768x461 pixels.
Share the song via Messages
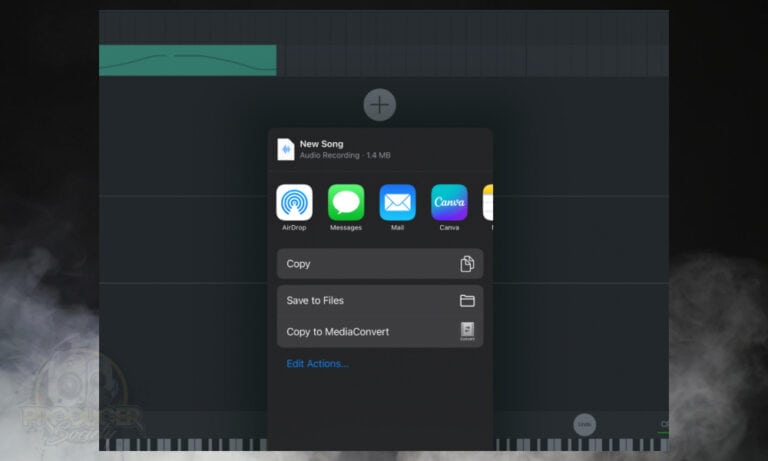pos(346,202)
